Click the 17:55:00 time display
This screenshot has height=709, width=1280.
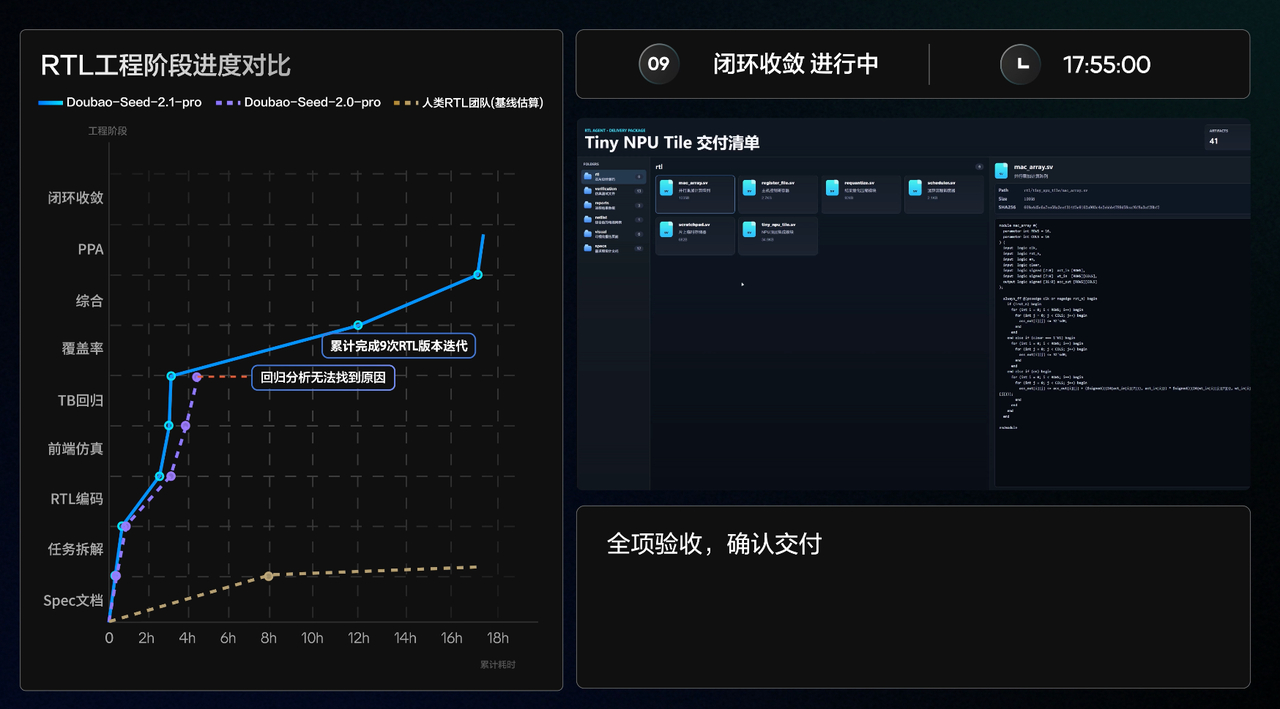coord(1107,65)
